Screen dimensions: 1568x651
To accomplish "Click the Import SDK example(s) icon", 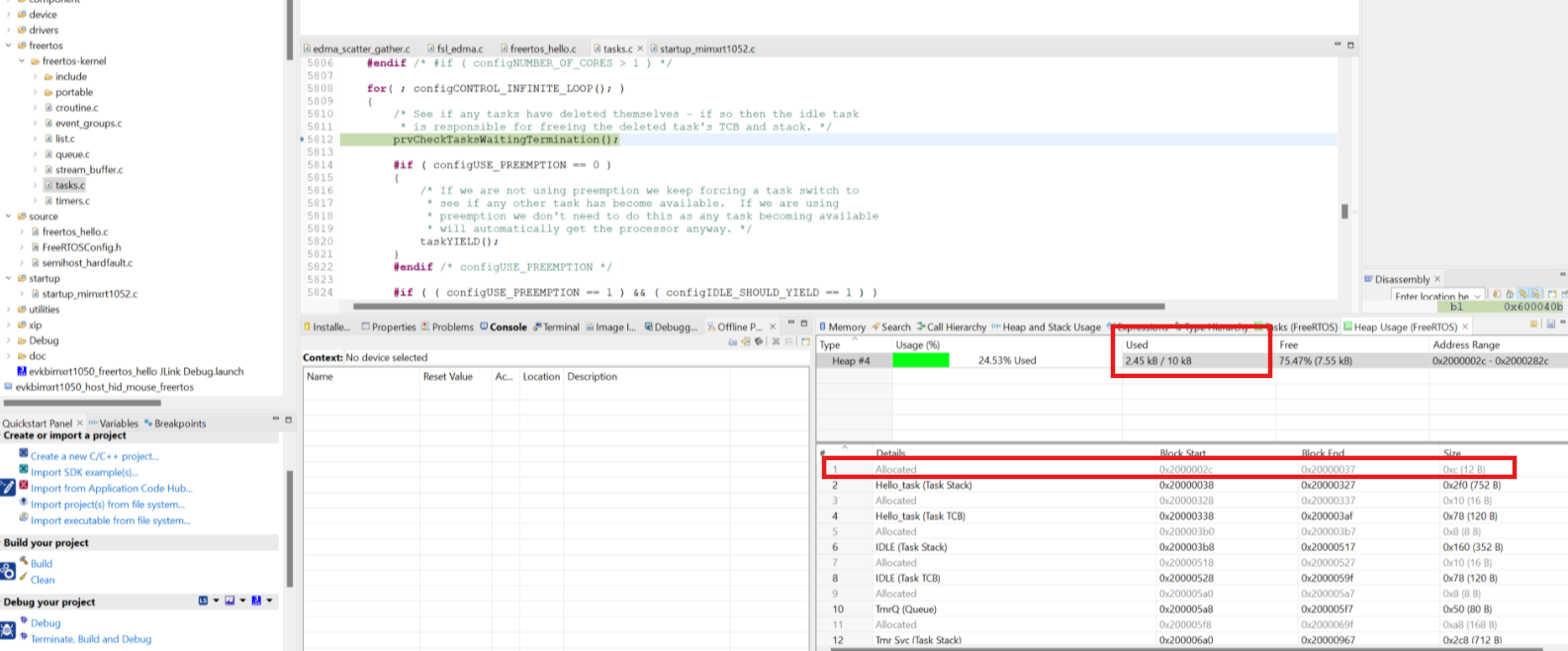I will tap(24, 470).
